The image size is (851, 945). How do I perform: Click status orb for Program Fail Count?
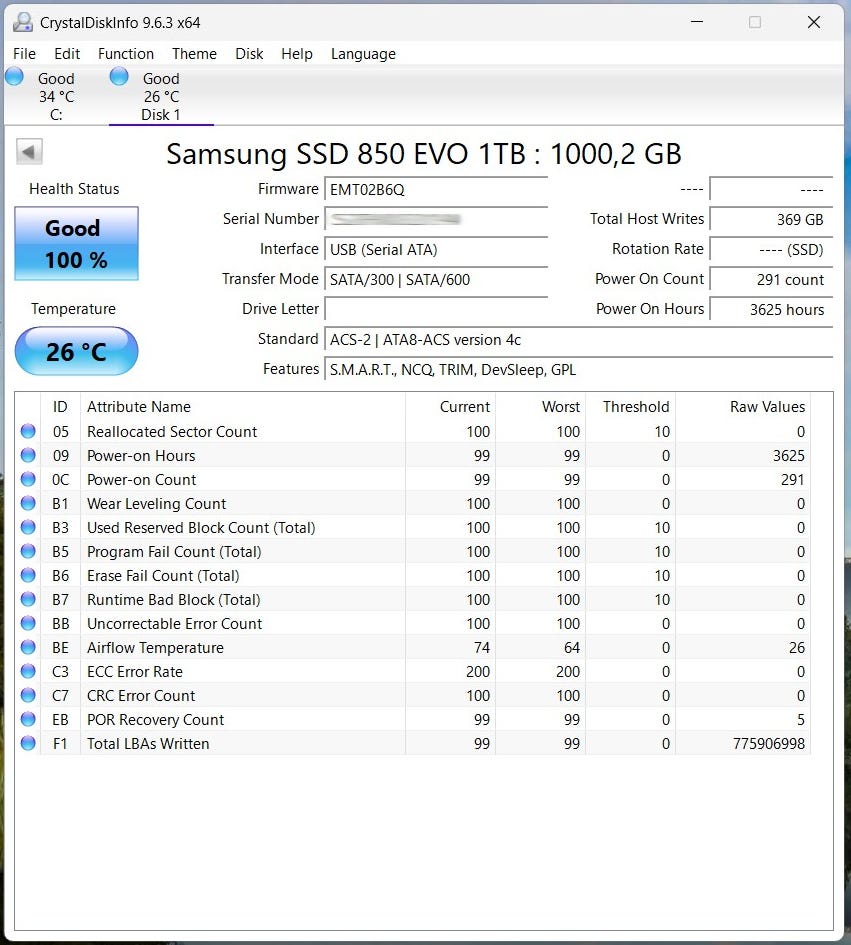tap(28, 551)
